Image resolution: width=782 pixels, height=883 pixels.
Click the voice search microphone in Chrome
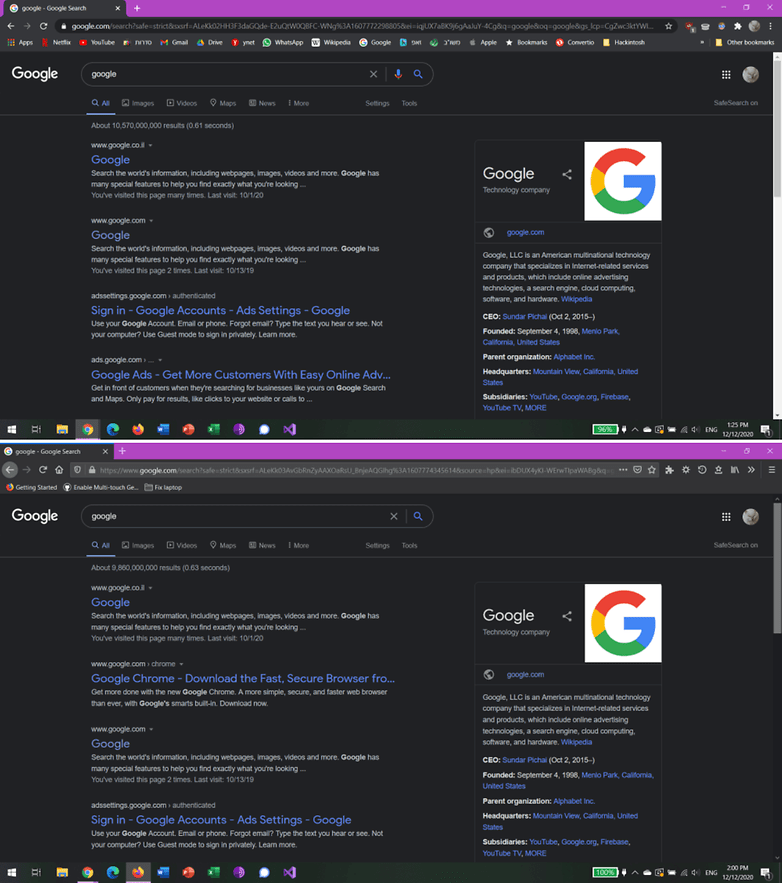tap(398, 74)
